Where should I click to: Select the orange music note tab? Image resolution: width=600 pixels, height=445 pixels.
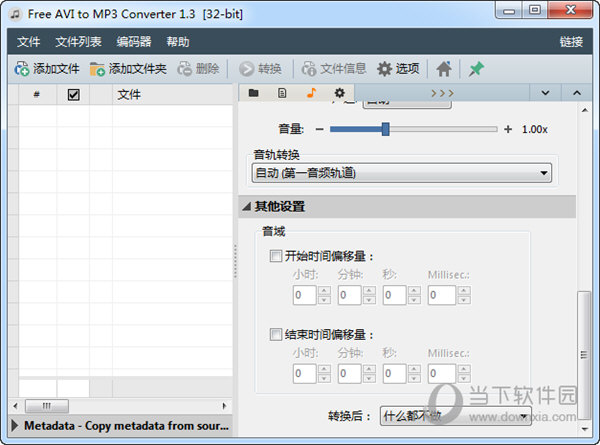[x=311, y=93]
